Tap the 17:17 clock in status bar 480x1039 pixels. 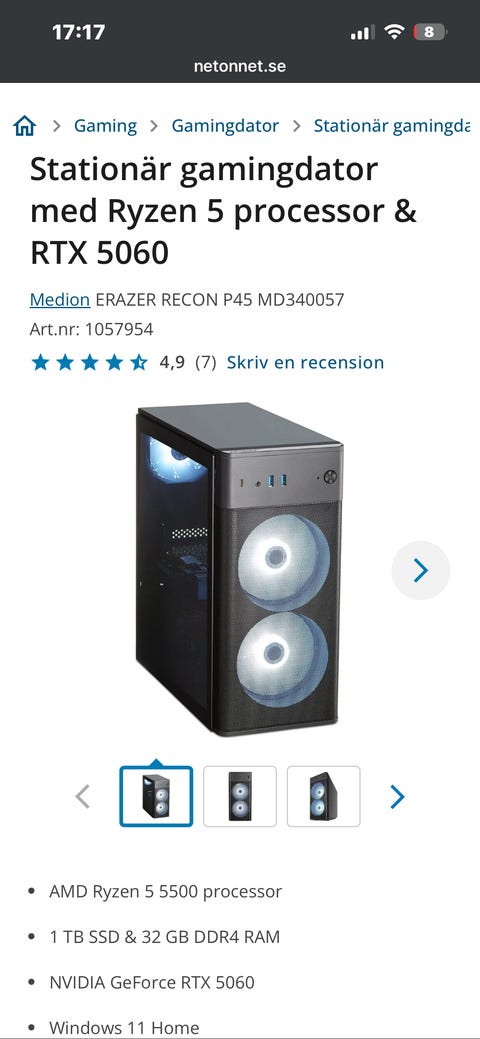[78, 32]
